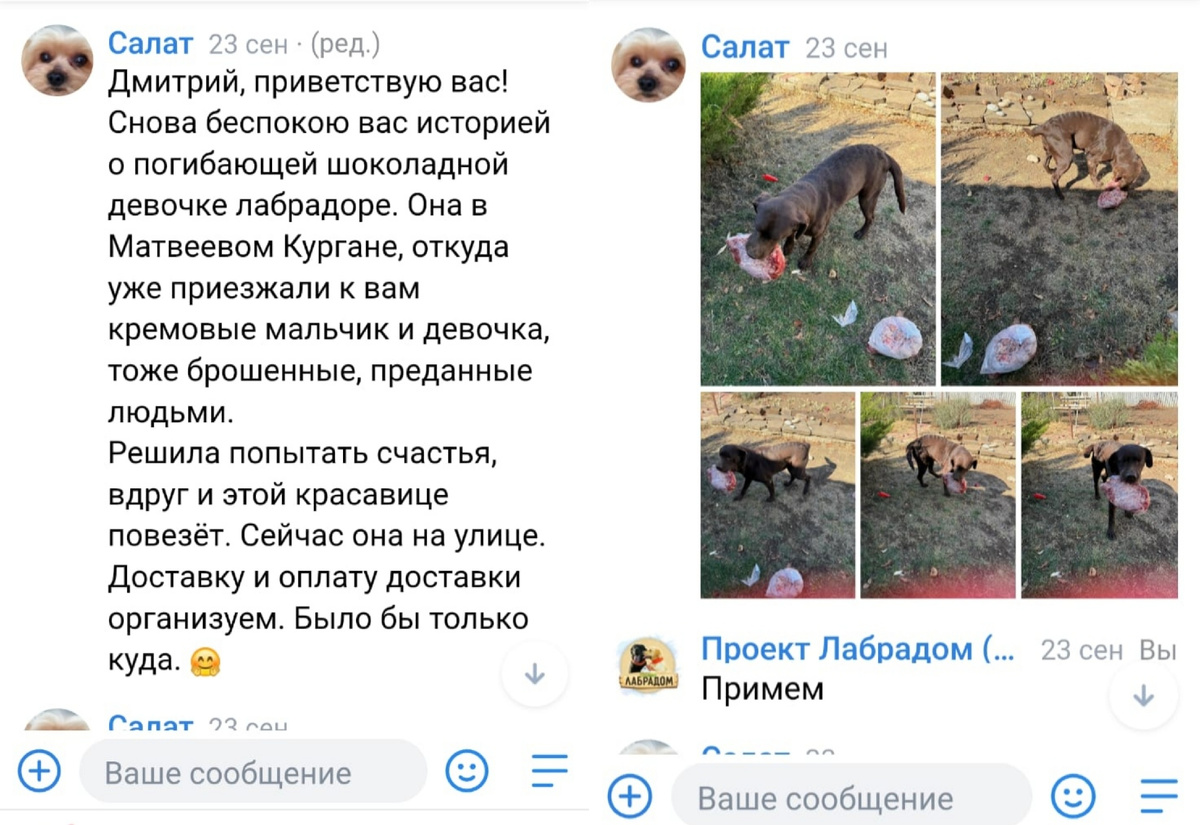1200x825 pixels.
Task: Tap the plus attachment icon in right chat
Action: click(630, 797)
